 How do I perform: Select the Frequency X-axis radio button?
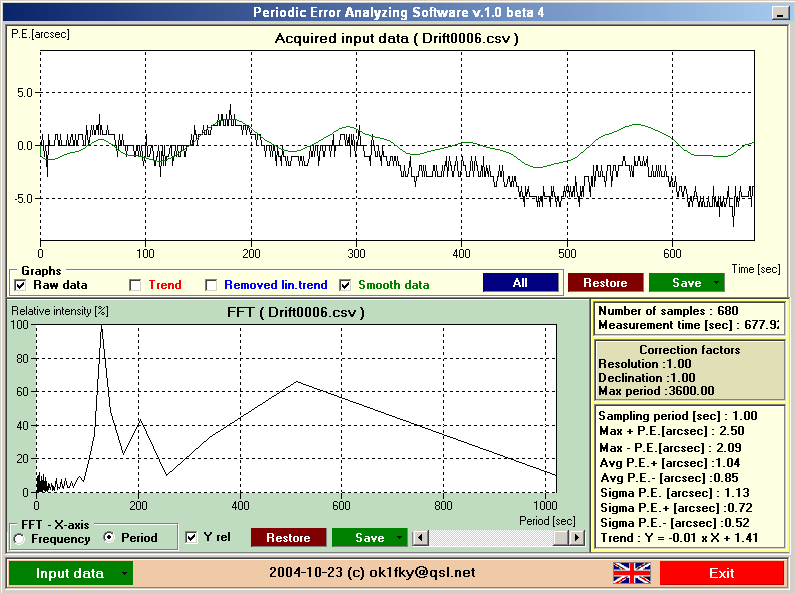point(19,539)
